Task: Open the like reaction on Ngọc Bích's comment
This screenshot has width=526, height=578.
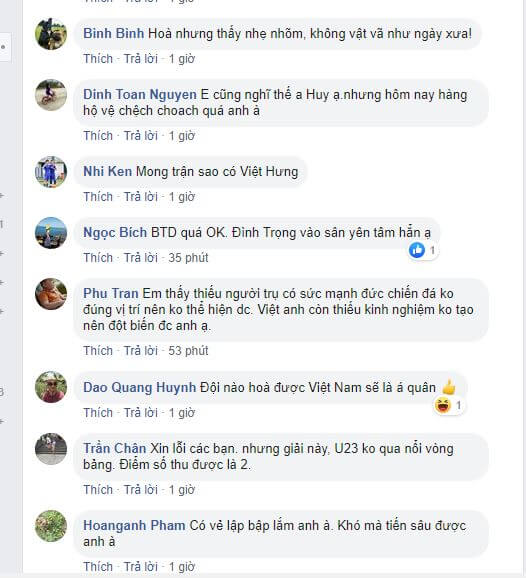Action: (x=423, y=250)
